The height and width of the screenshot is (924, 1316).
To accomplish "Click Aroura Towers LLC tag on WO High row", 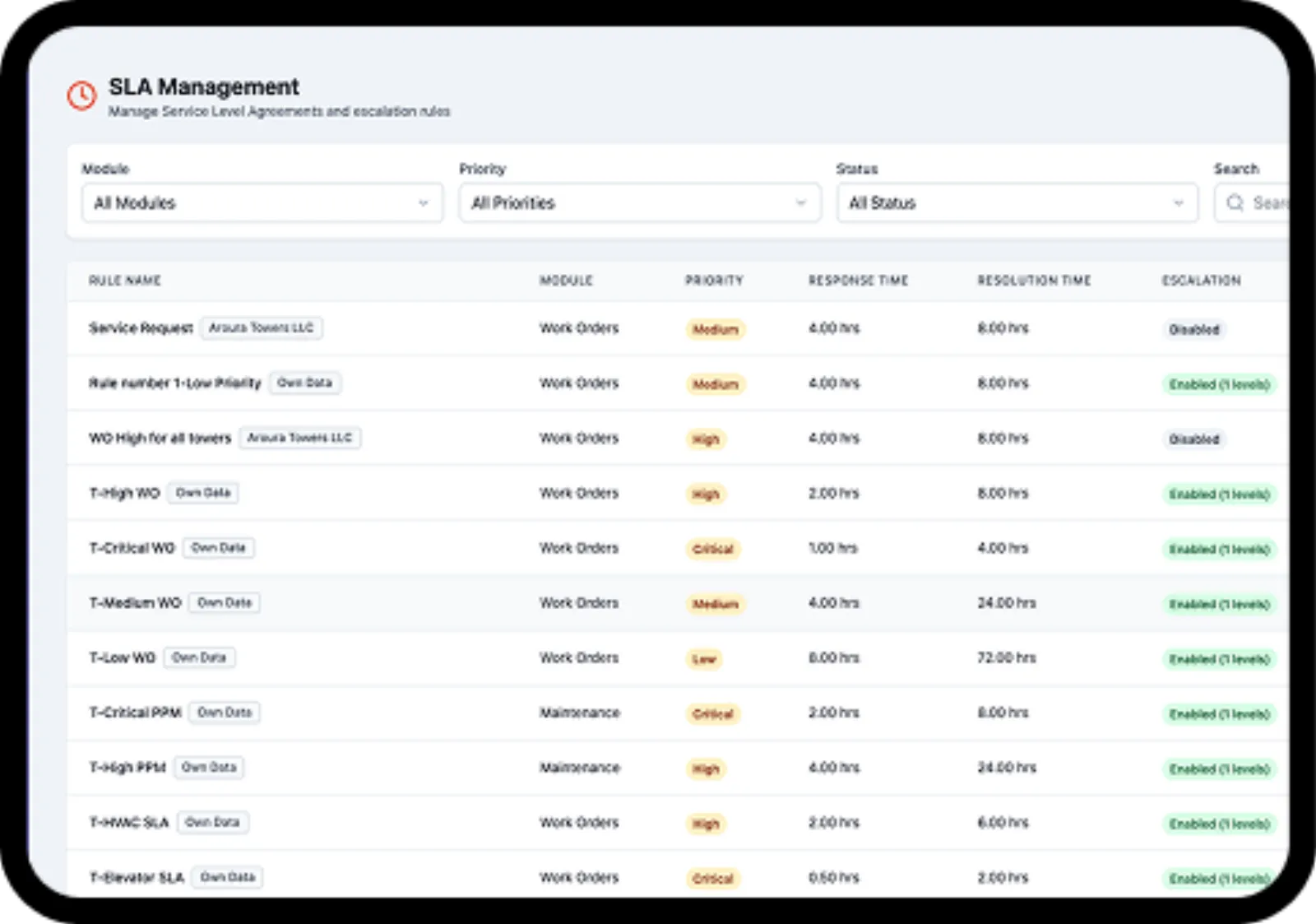I will (300, 438).
